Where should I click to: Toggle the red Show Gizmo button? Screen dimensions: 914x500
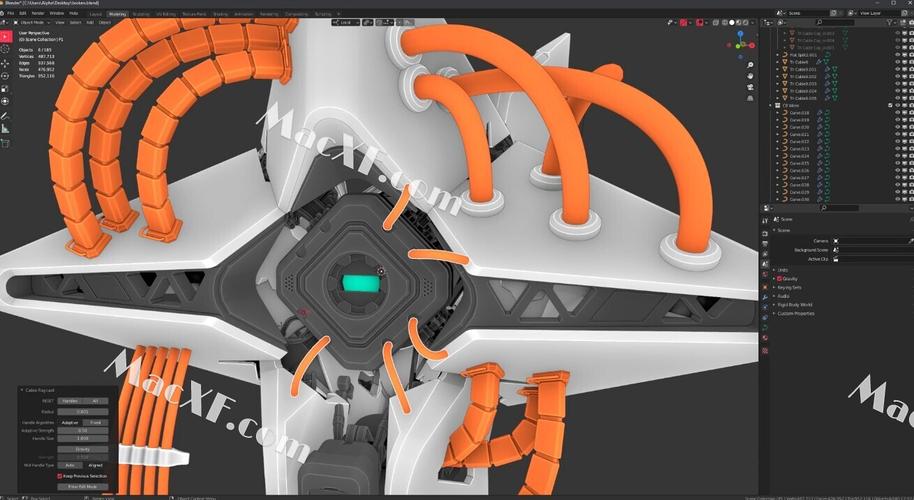point(683,22)
